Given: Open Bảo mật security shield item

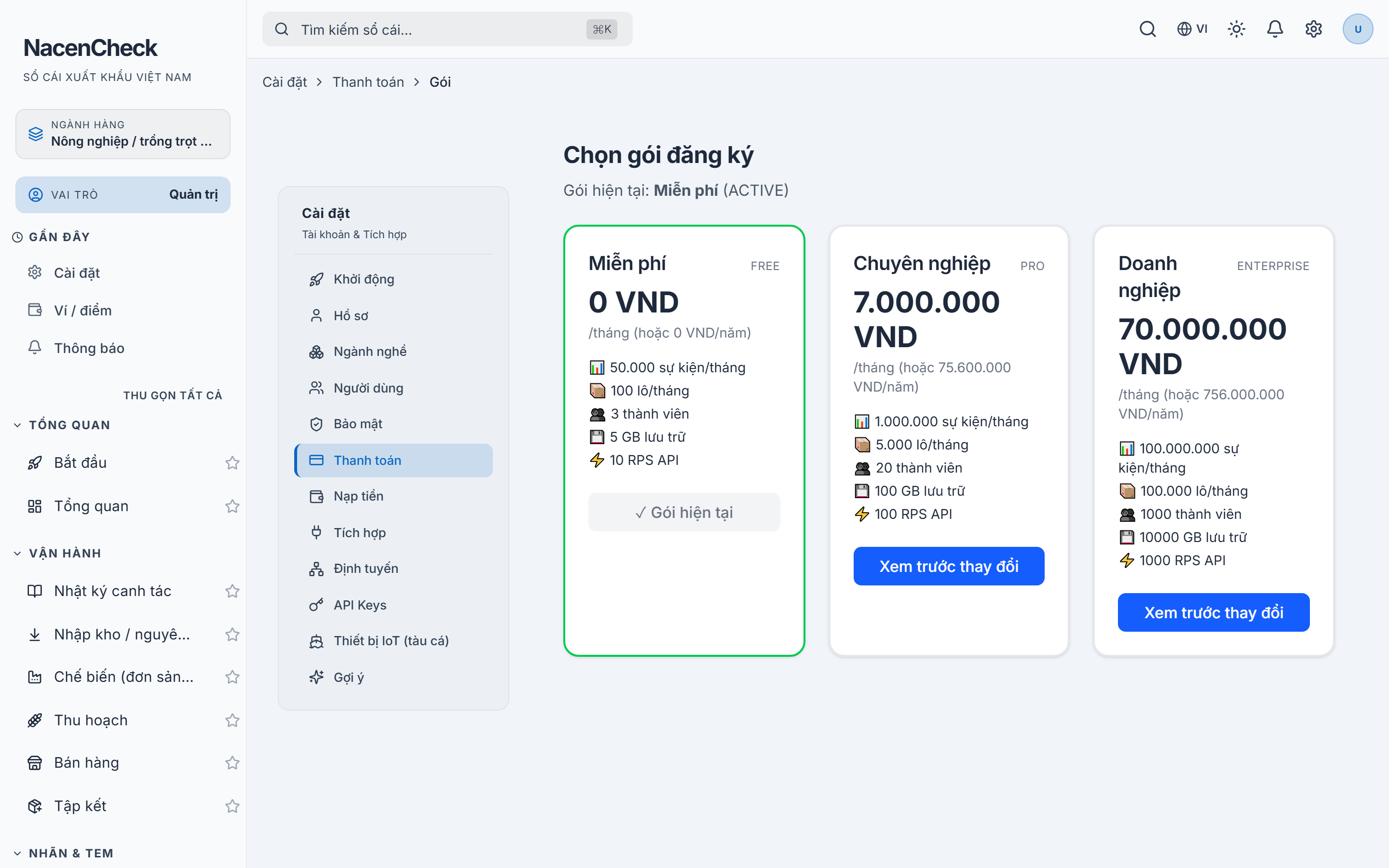Looking at the screenshot, I should 394,424.
